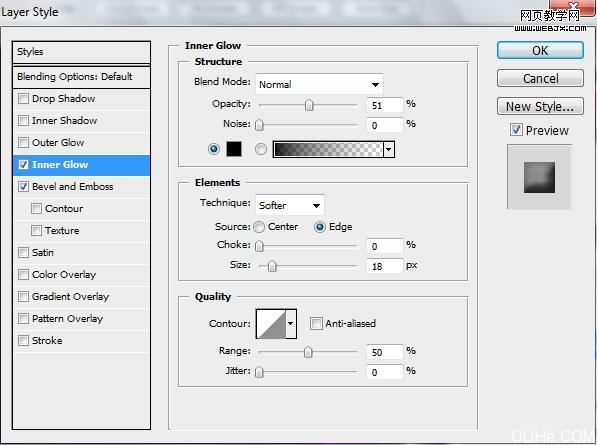Enable the Pattern Overlay checkbox
Image resolution: width=597 pixels, height=445 pixels.
click(x=24, y=319)
